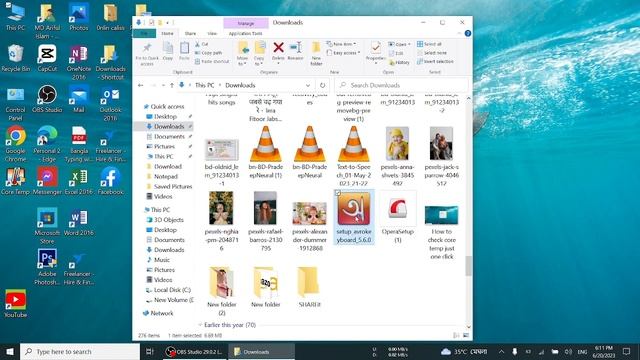The height and width of the screenshot is (360, 640).
Task: Click the History button in ribbon
Action: 399,62
